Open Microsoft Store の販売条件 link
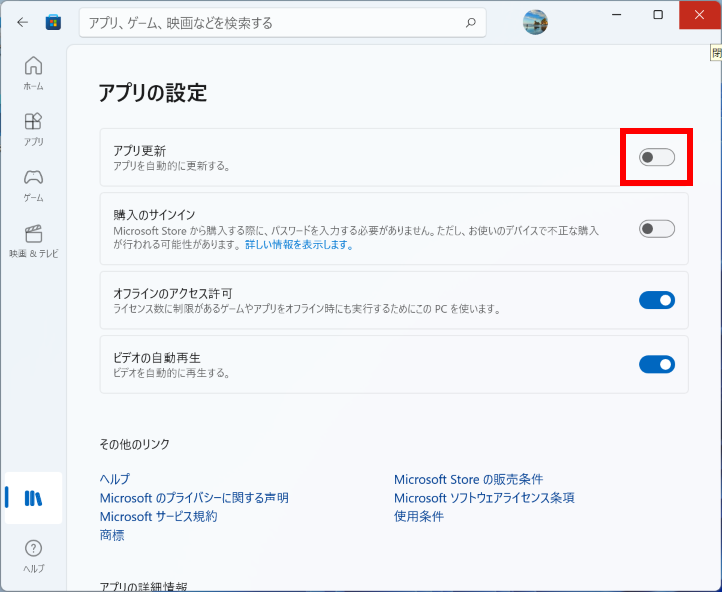Image resolution: width=722 pixels, height=592 pixels. [x=468, y=479]
